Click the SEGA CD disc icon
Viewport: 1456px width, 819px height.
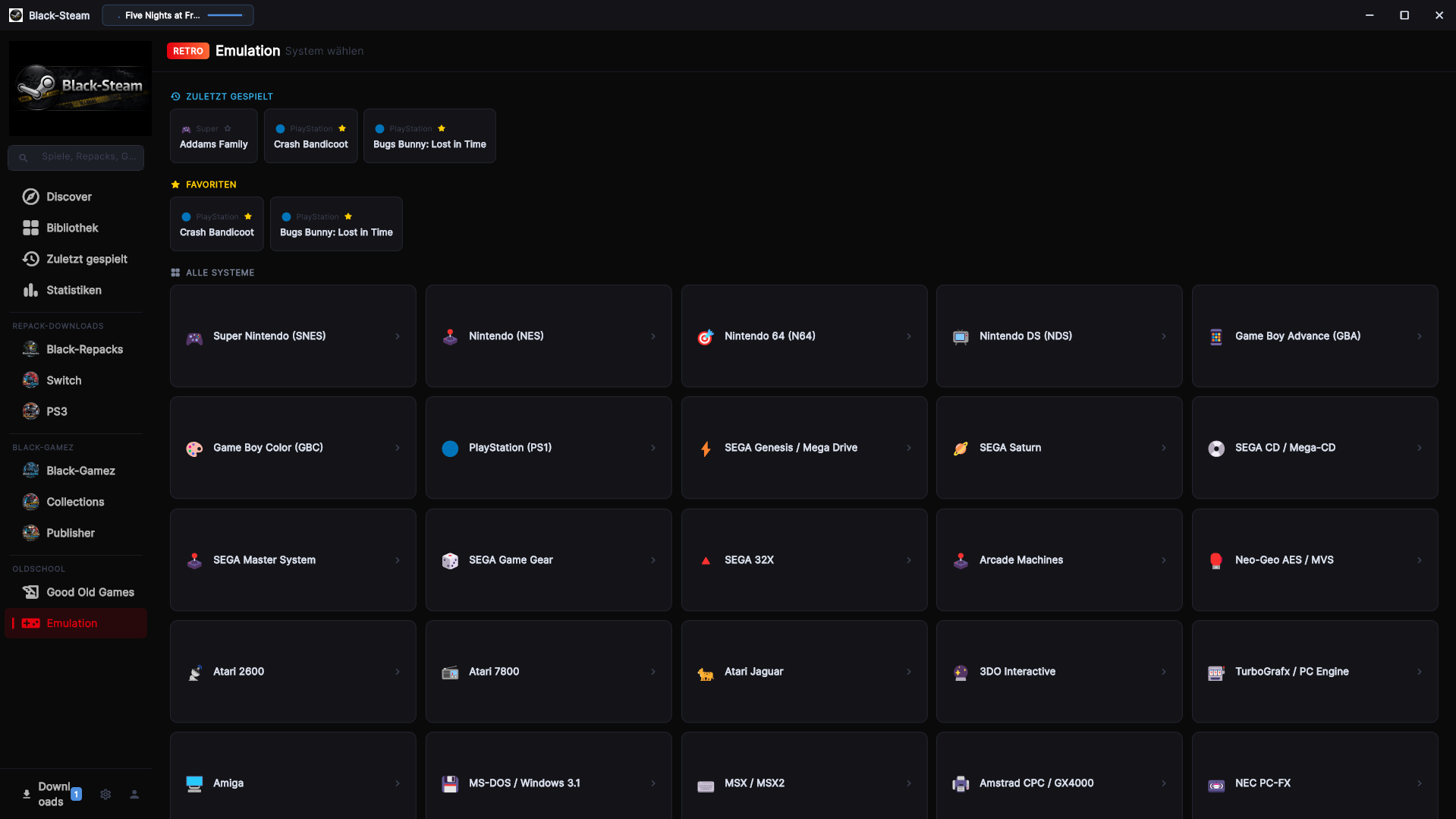tap(1216, 449)
